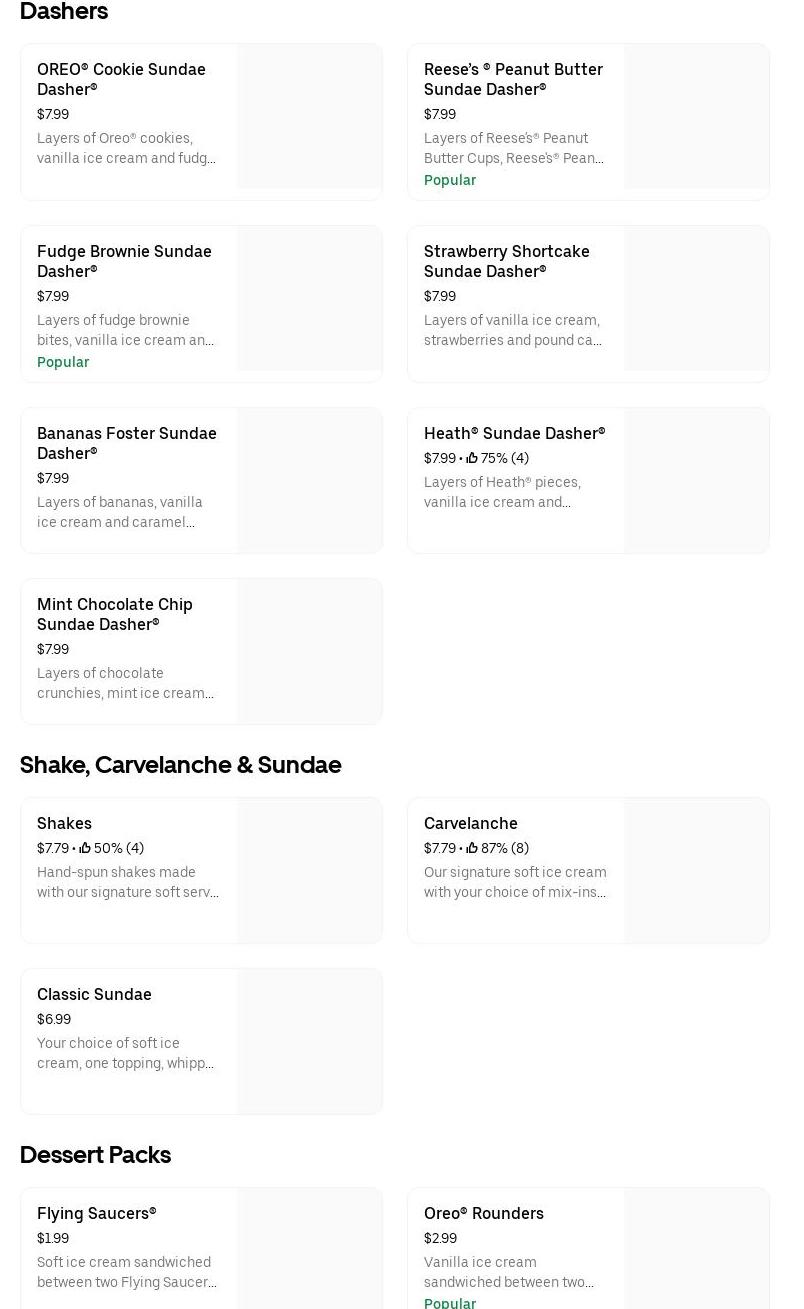Viewport: 804px width, 1309px height.
Task: Open the Fudge Brownie Sundae Dasher
Action: tap(124, 261)
